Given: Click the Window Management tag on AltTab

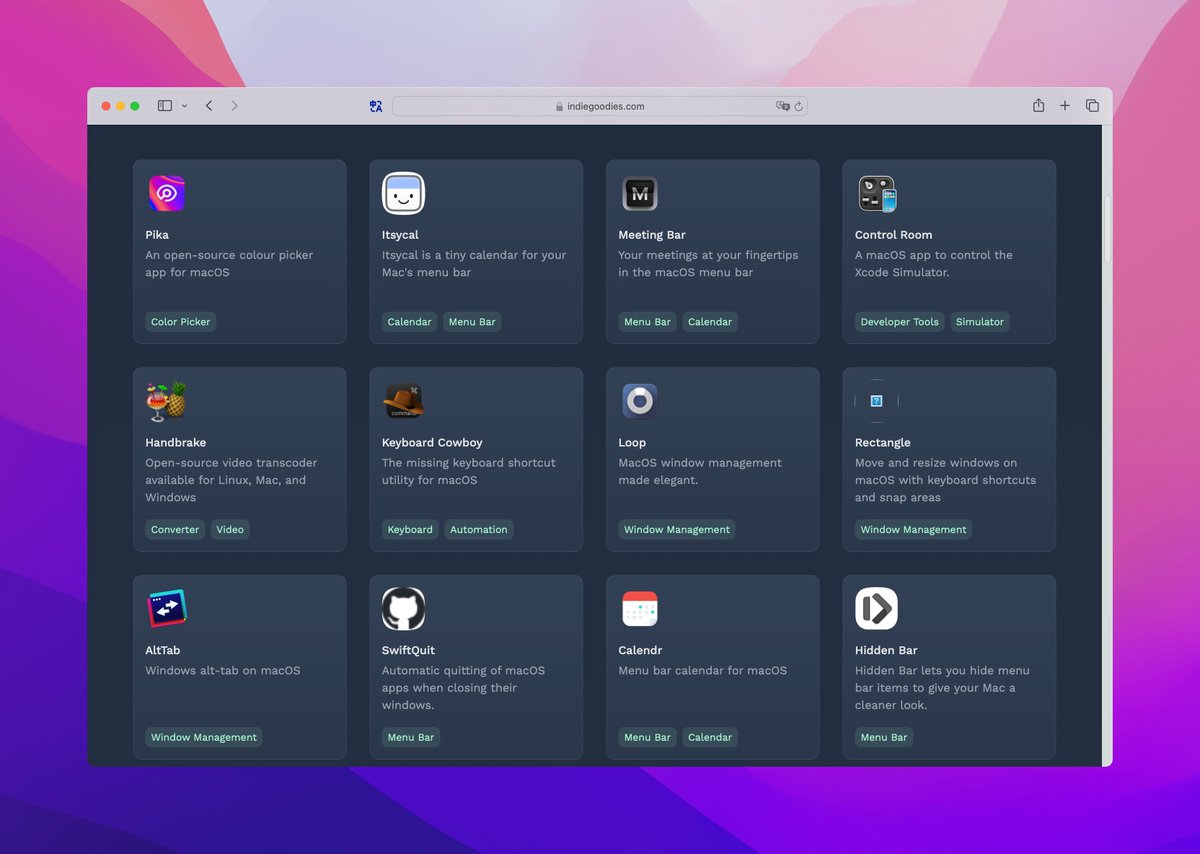Looking at the screenshot, I should point(204,737).
